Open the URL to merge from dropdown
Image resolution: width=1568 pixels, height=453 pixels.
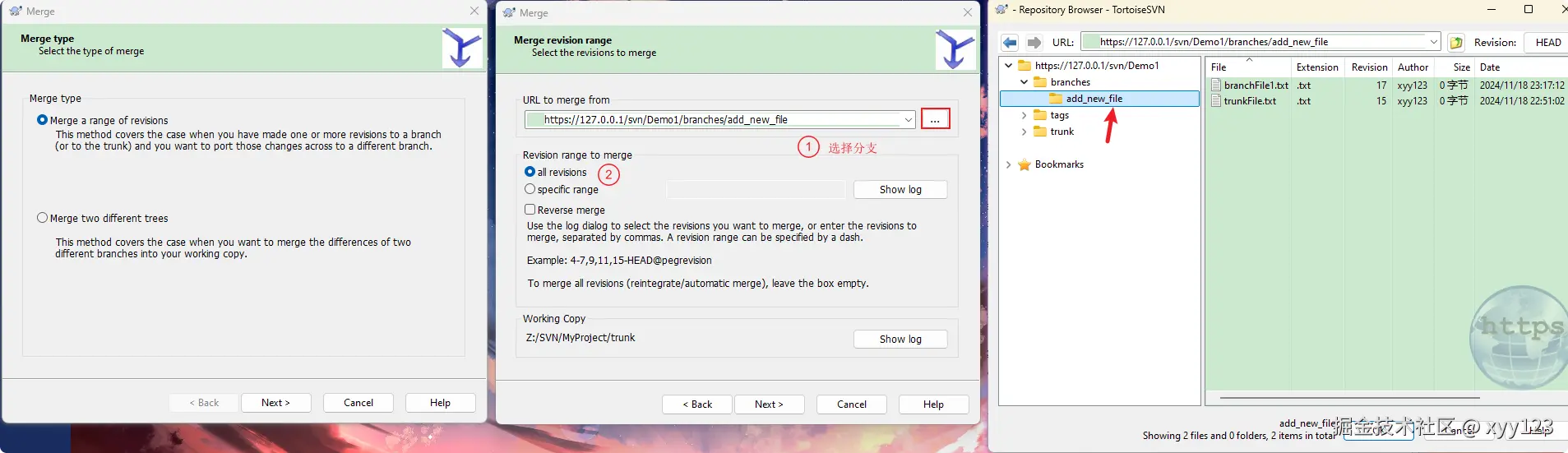pyautogui.click(x=908, y=120)
